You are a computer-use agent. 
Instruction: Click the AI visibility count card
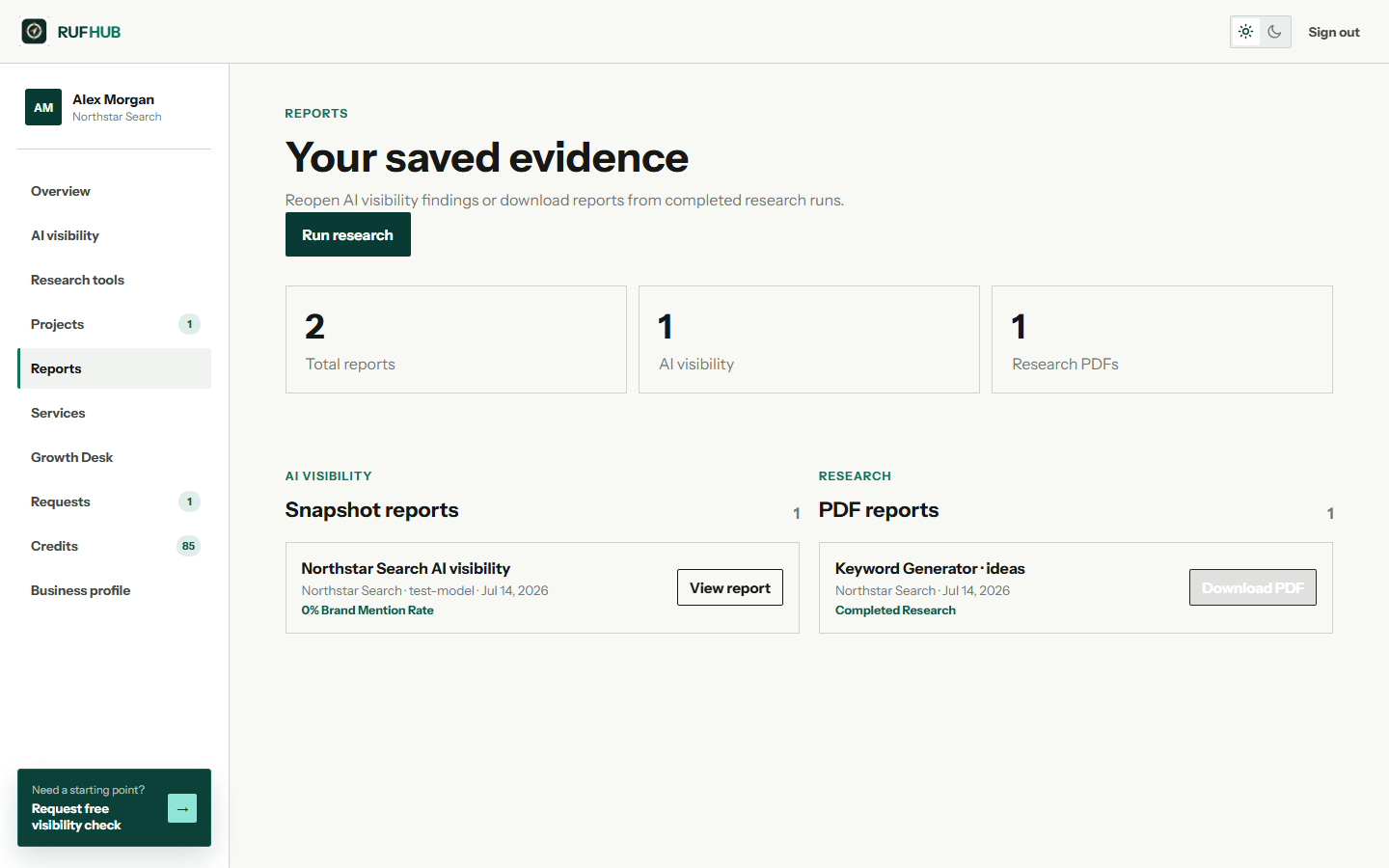click(809, 339)
